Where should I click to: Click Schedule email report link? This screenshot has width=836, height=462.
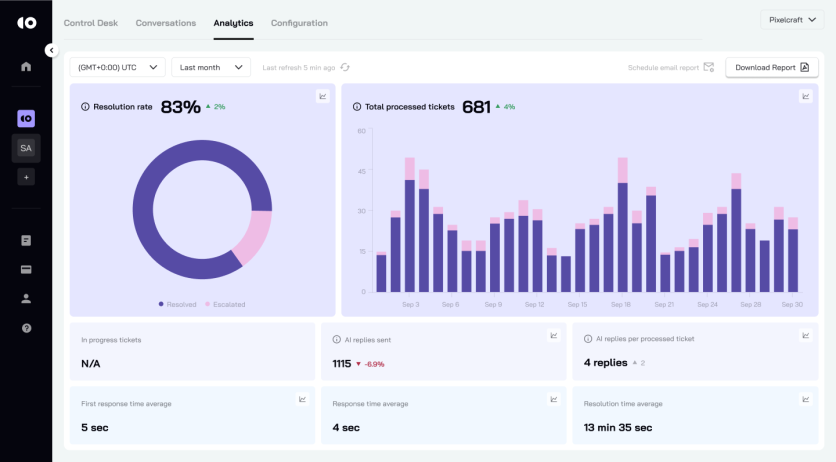pyautogui.click(x=670, y=67)
